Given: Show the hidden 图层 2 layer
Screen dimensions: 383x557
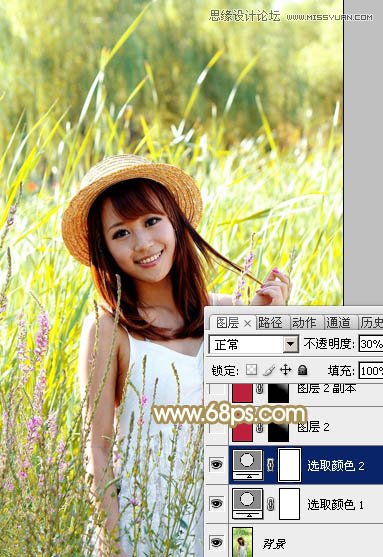Looking at the screenshot, I should coord(216,427).
